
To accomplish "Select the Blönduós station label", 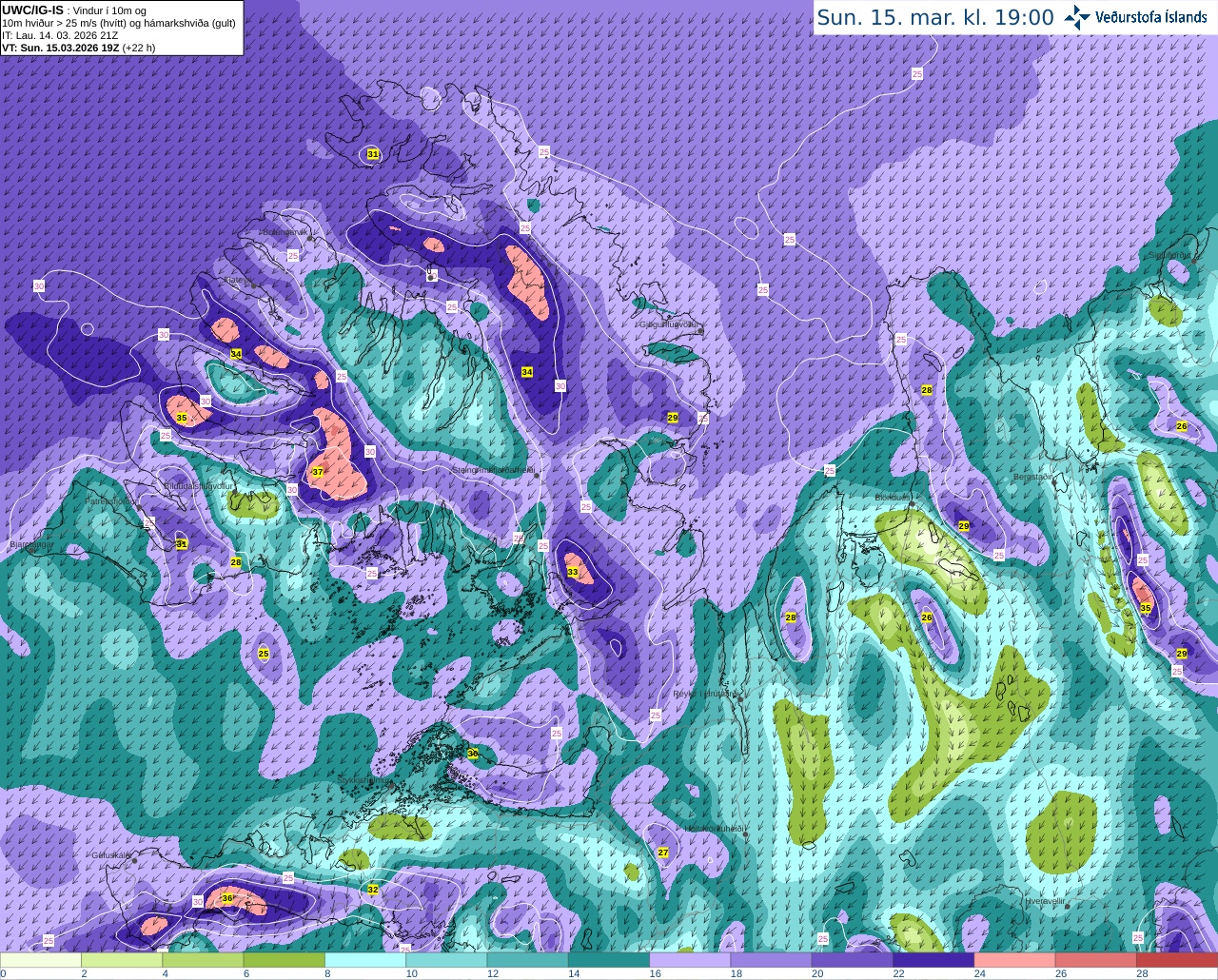I will click(893, 498).
